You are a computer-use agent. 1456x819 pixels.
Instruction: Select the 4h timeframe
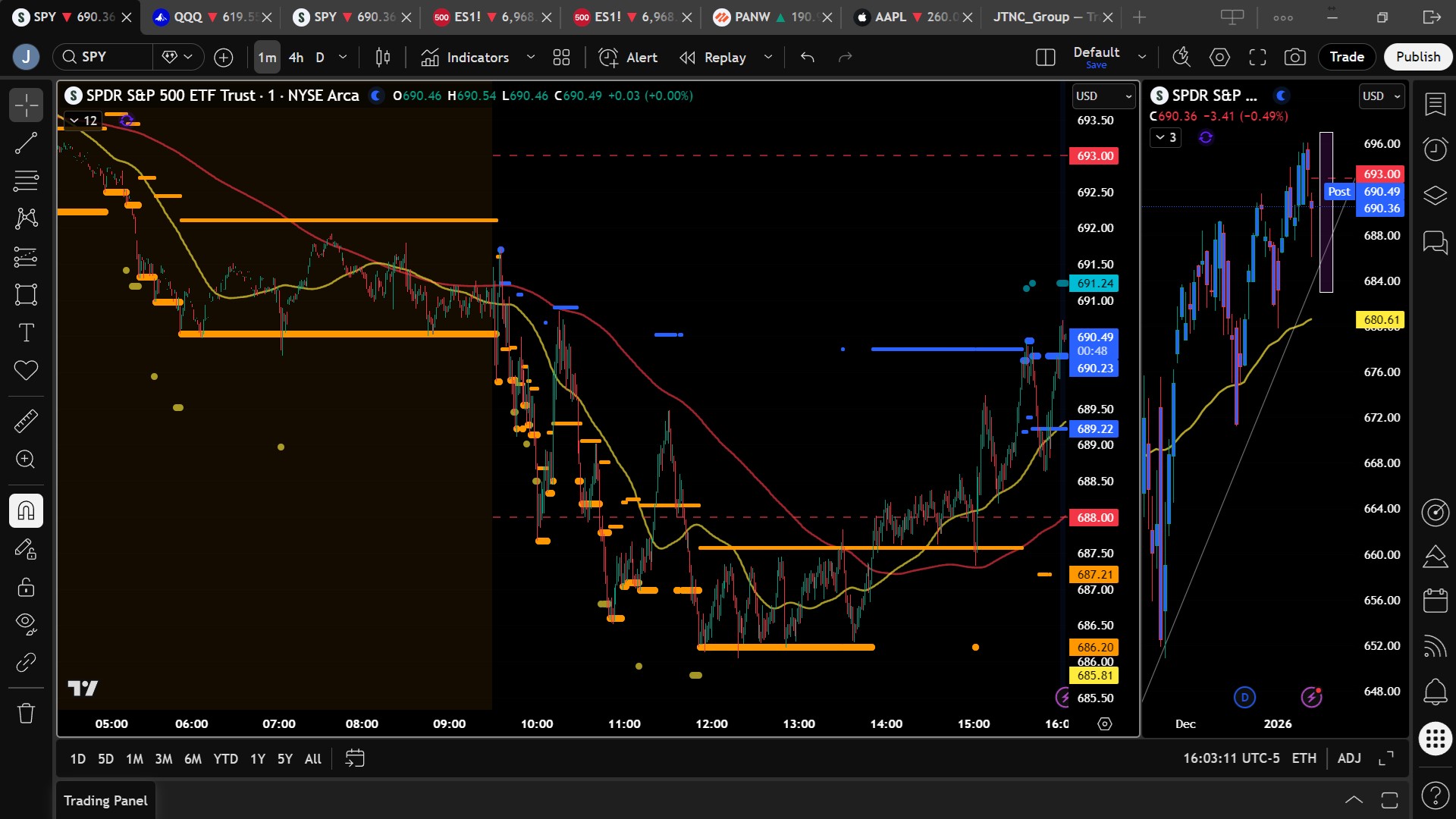tap(296, 57)
